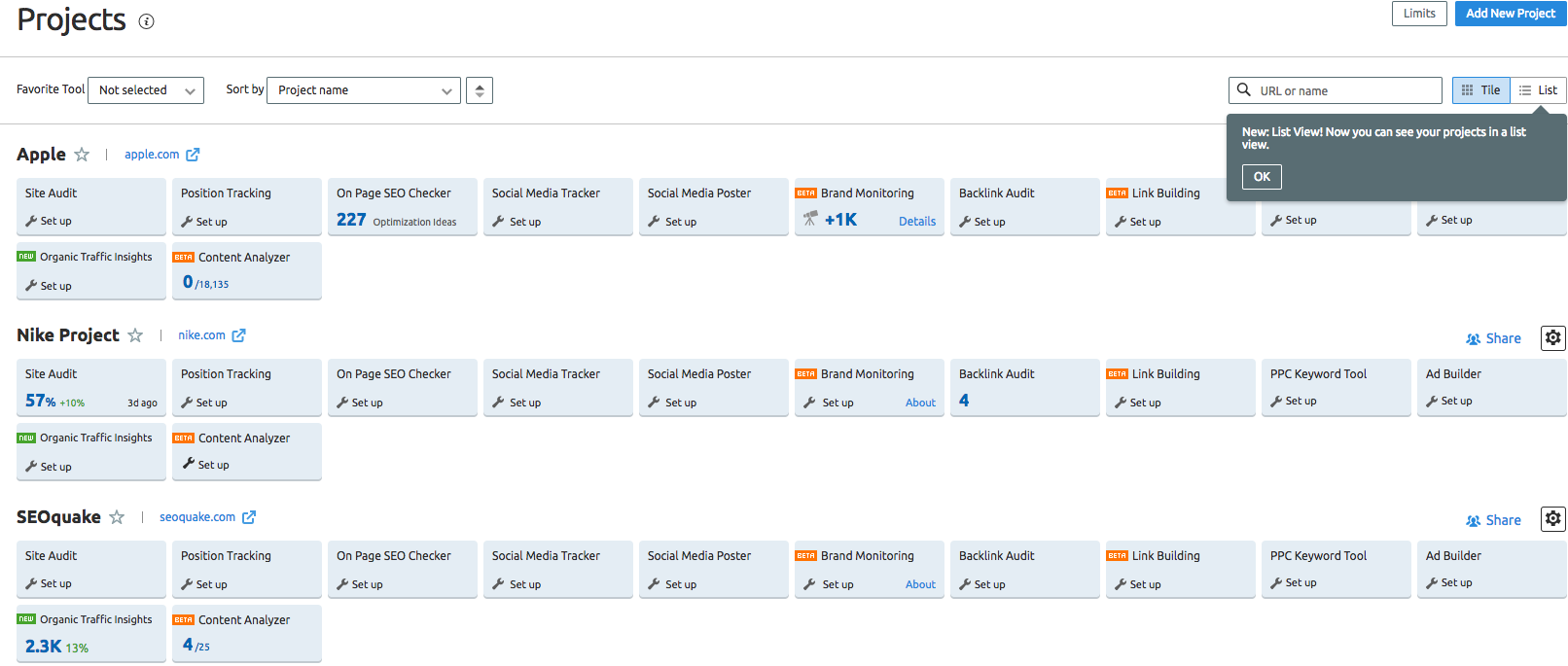
Task: Click share people icon for Nike Project
Action: coord(1473,339)
